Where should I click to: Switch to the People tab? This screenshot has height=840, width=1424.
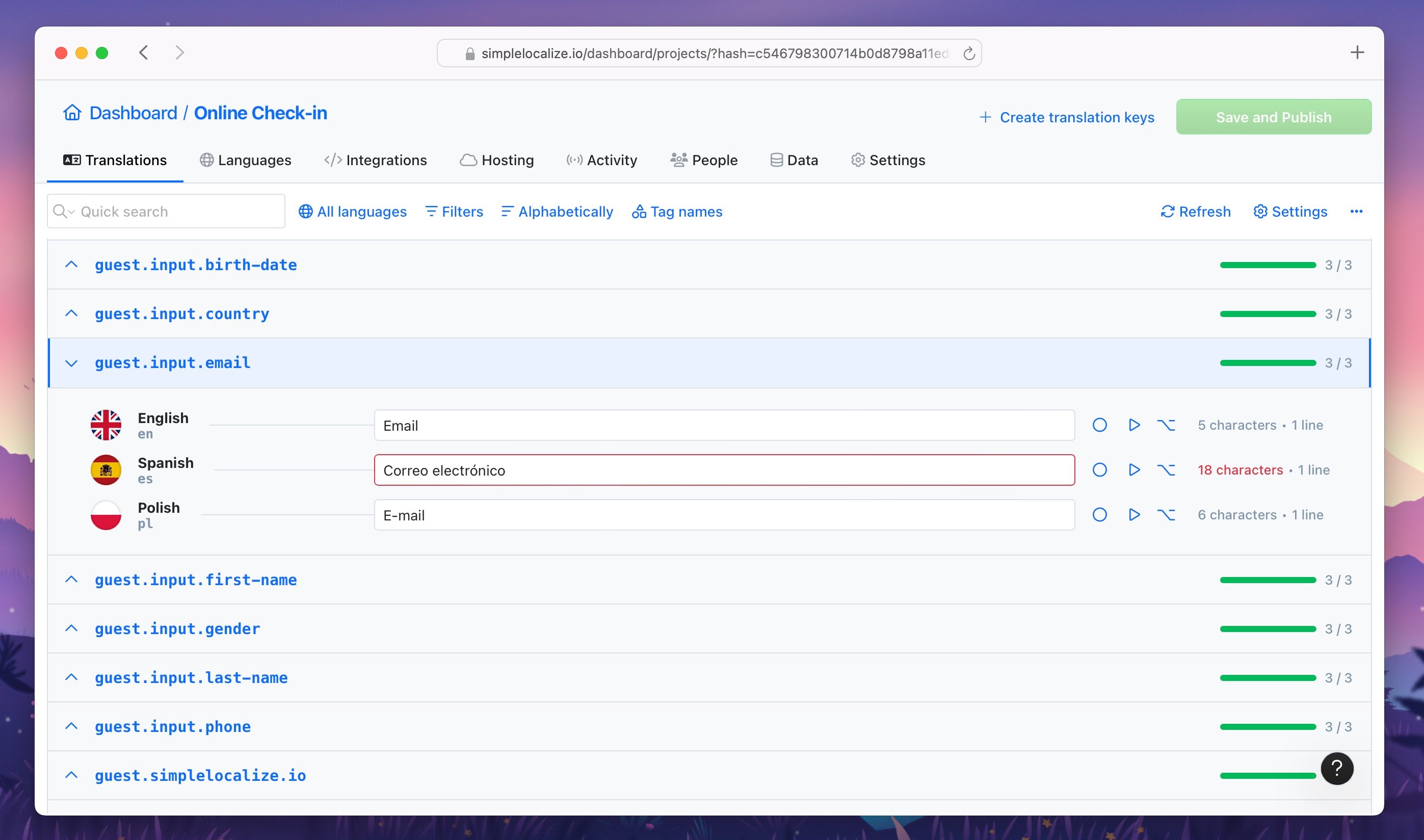(703, 160)
